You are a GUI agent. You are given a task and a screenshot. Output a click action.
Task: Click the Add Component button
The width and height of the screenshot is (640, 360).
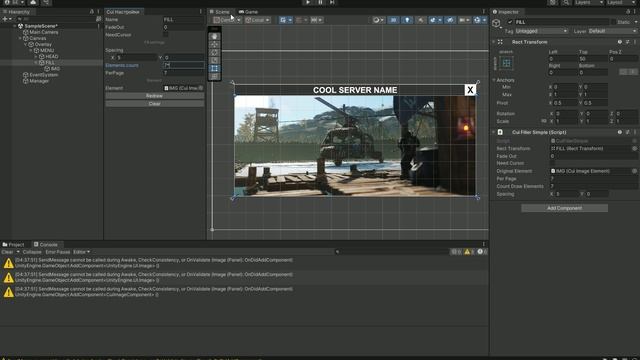pos(564,208)
